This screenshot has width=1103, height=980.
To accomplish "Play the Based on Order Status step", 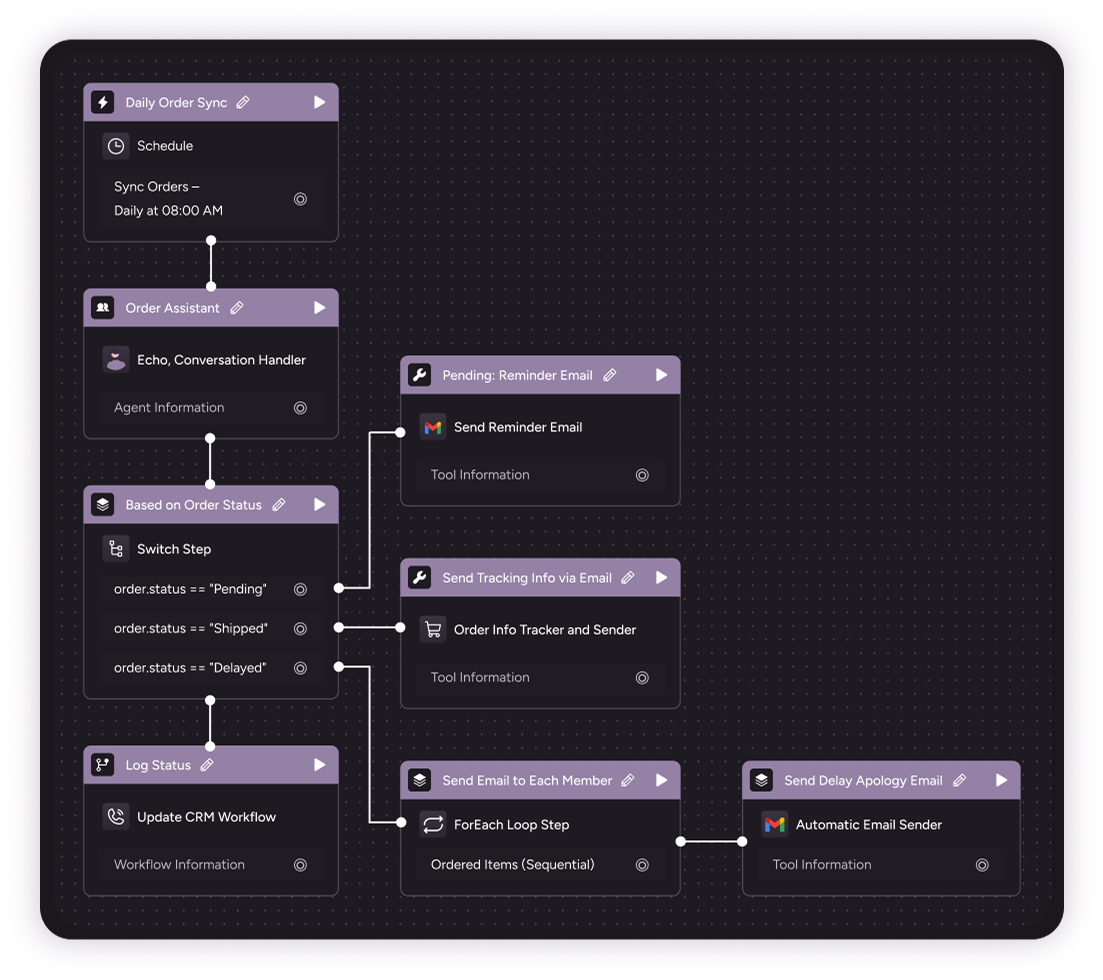I will point(319,505).
